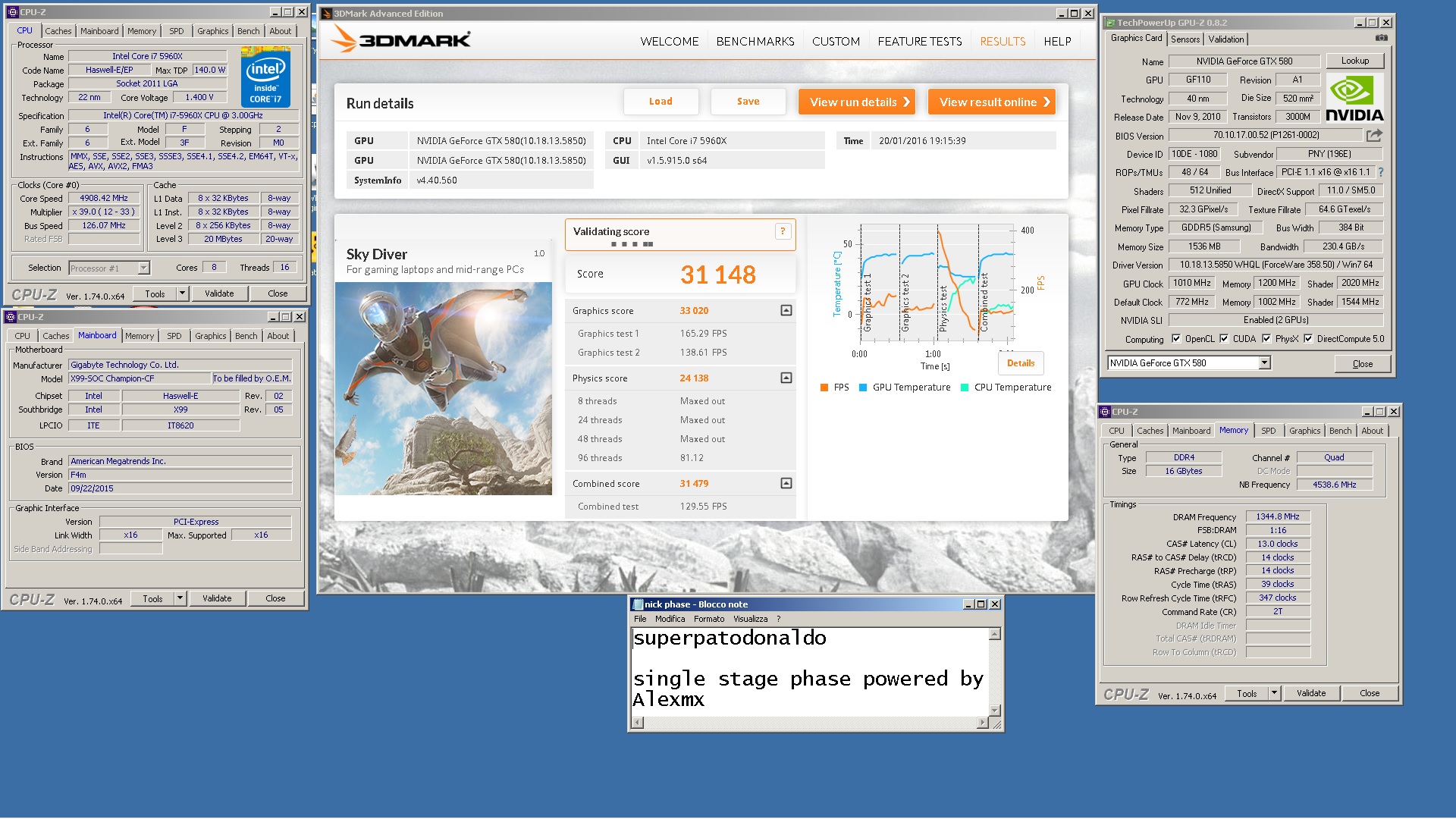Toggle the CUDA checkbox in GPU-Z
The width and height of the screenshot is (1456, 819).
click(1224, 339)
